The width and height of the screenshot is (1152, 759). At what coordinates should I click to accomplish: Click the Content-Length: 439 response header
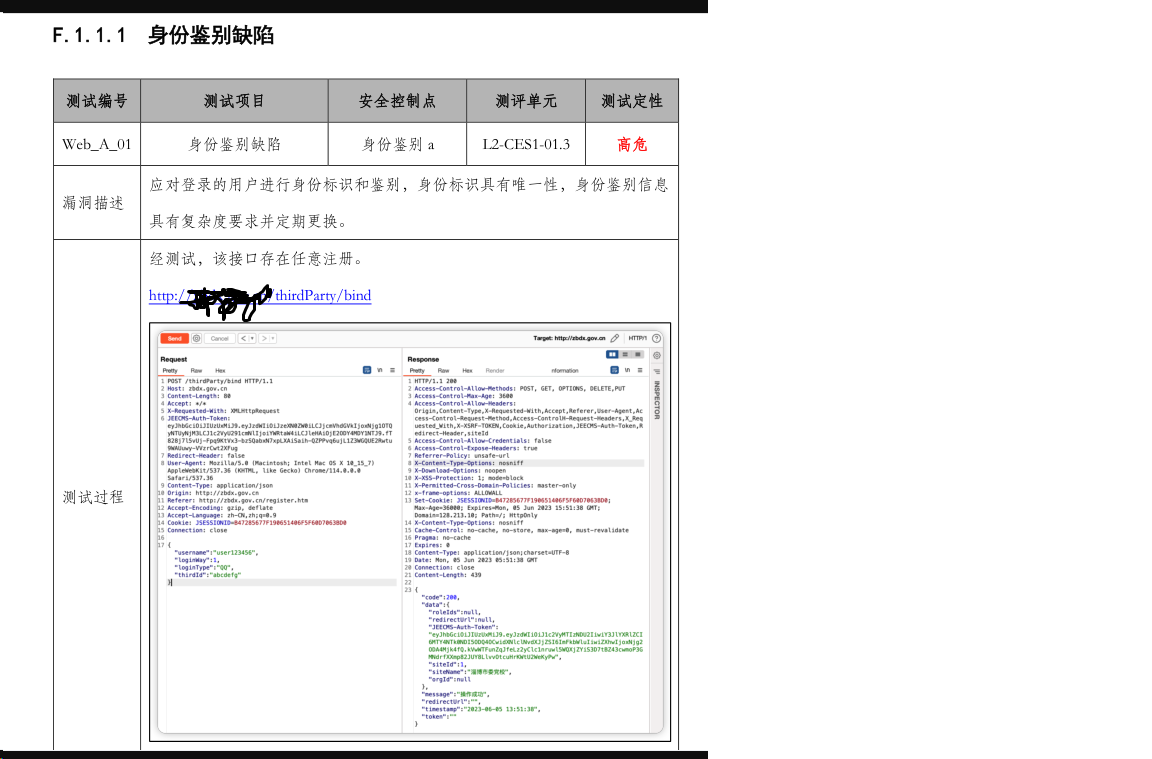click(x=447, y=575)
